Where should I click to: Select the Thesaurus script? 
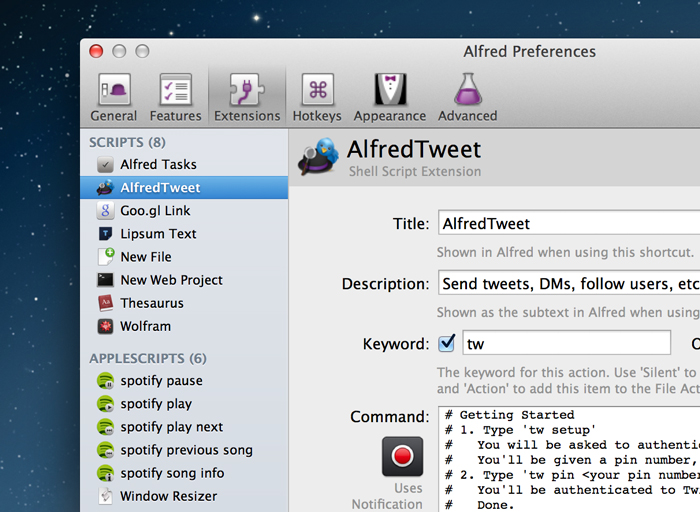pos(184,303)
